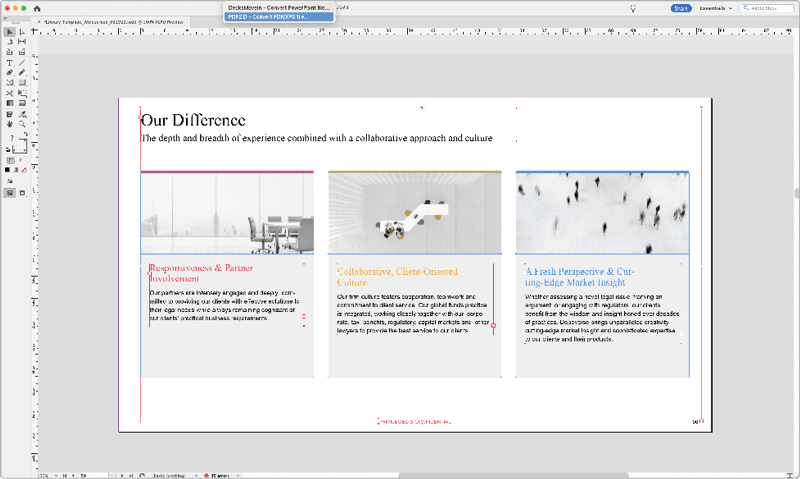Click the Home icon in title bar
Image resolution: width=800 pixels, height=479 pixels.
37,8
